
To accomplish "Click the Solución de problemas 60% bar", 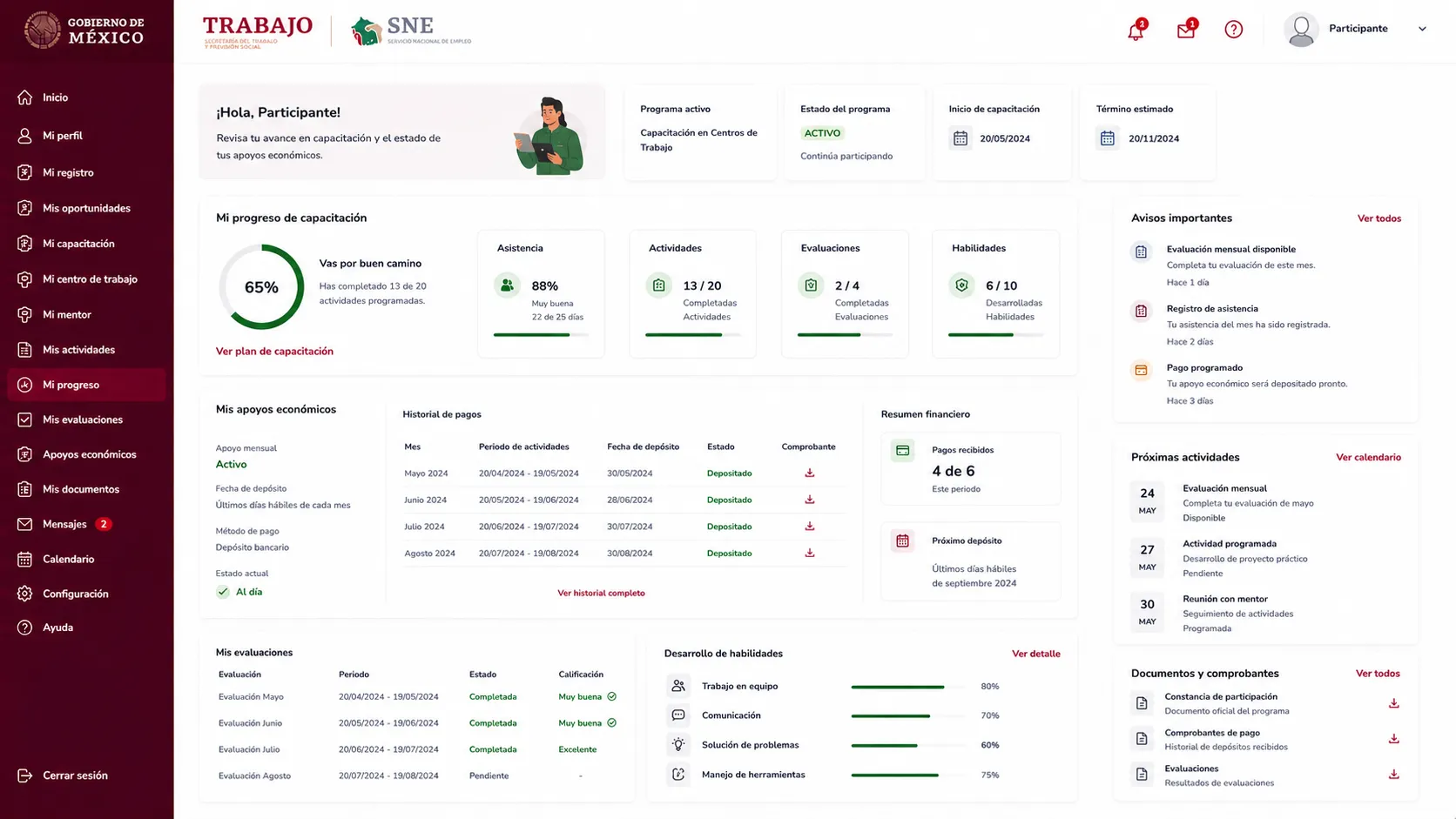I will (907, 746).
